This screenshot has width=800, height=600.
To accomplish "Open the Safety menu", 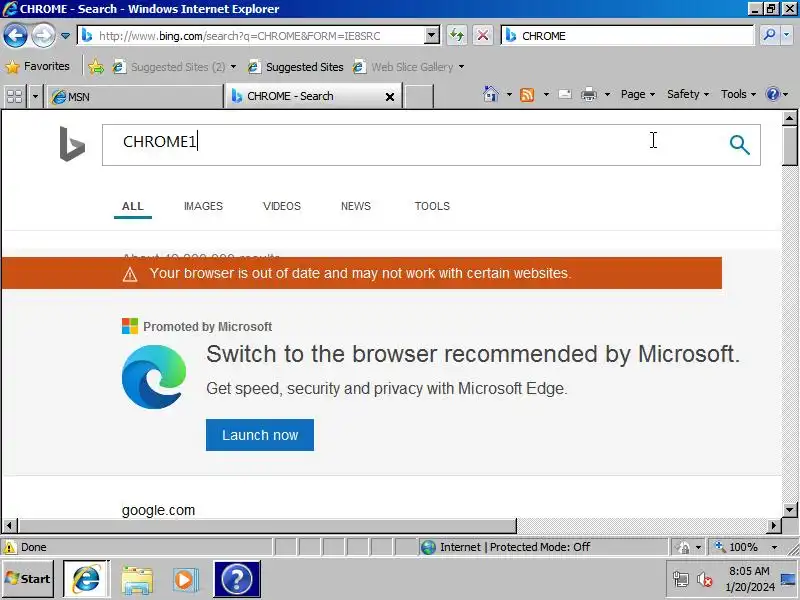I will click(x=688, y=94).
